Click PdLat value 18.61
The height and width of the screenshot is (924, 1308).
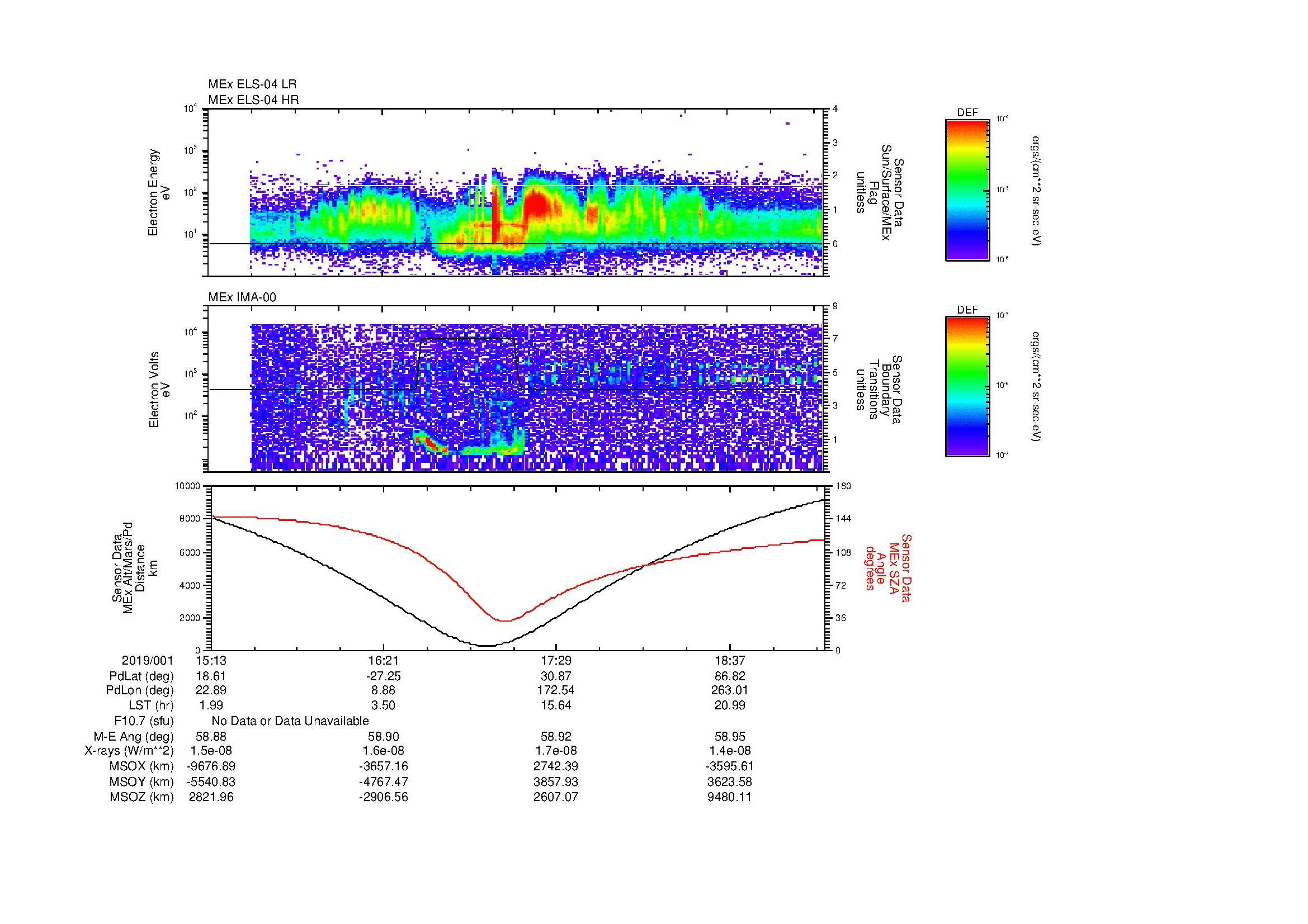coord(211,676)
